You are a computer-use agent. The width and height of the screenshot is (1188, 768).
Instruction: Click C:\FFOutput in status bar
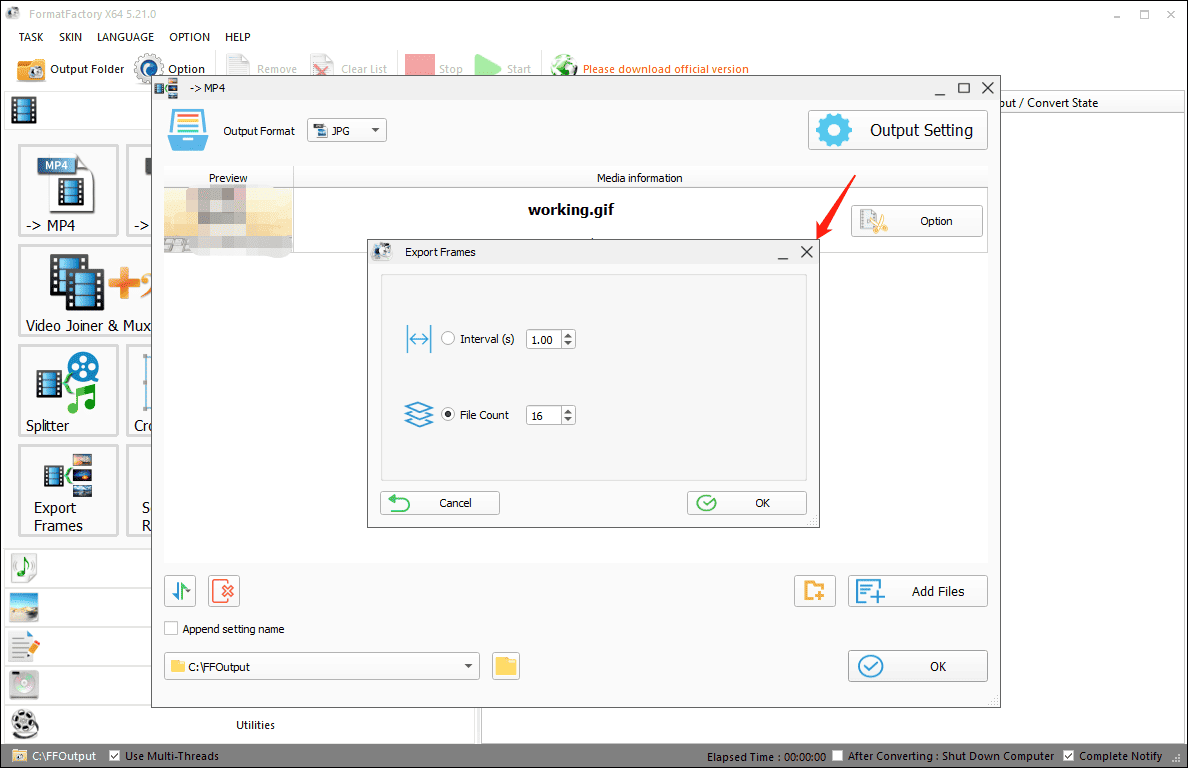click(x=55, y=756)
